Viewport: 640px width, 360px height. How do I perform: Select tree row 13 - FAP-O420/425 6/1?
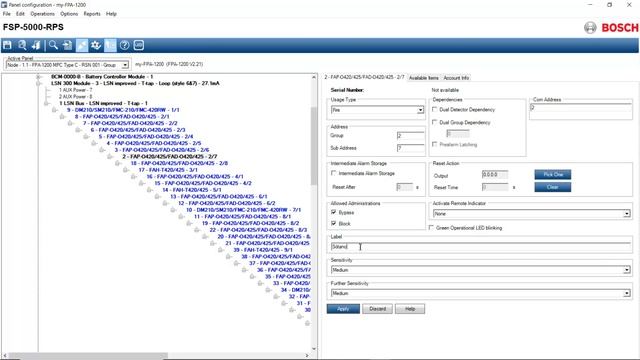tap(218, 197)
